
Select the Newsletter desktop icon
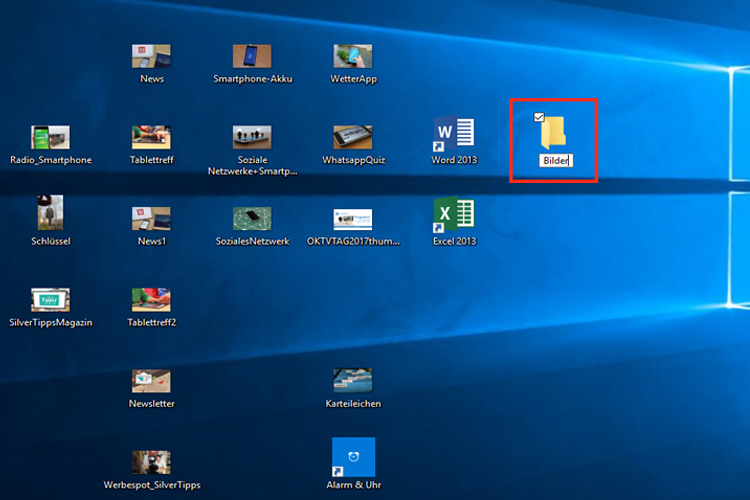click(151, 381)
